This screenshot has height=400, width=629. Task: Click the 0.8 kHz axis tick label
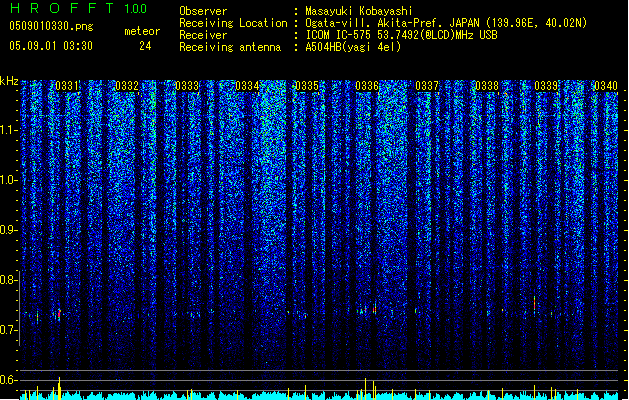pyautogui.click(x=8, y=280)
